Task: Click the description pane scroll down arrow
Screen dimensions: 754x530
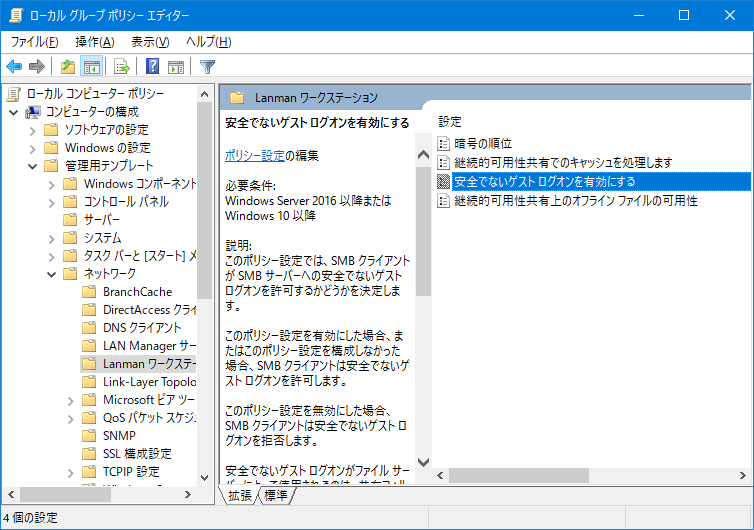Action: tap(423, 462)
